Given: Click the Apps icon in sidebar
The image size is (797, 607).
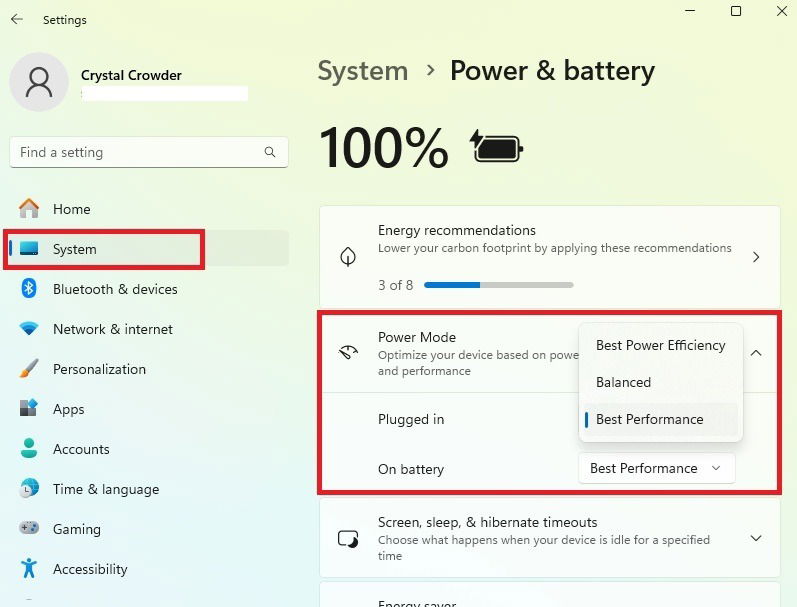Looking at the screenshot, I should 30,409.
